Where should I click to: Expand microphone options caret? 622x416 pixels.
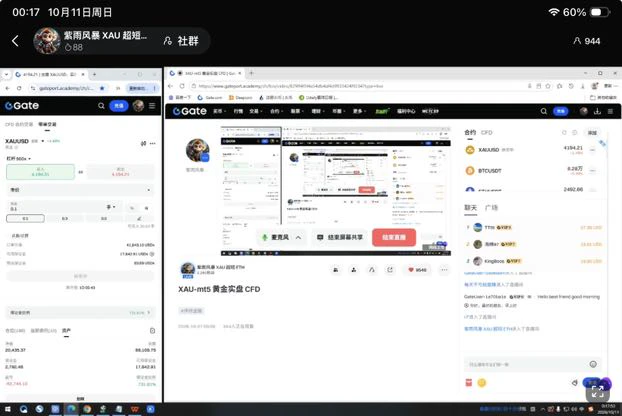click(x=298, y=238)
